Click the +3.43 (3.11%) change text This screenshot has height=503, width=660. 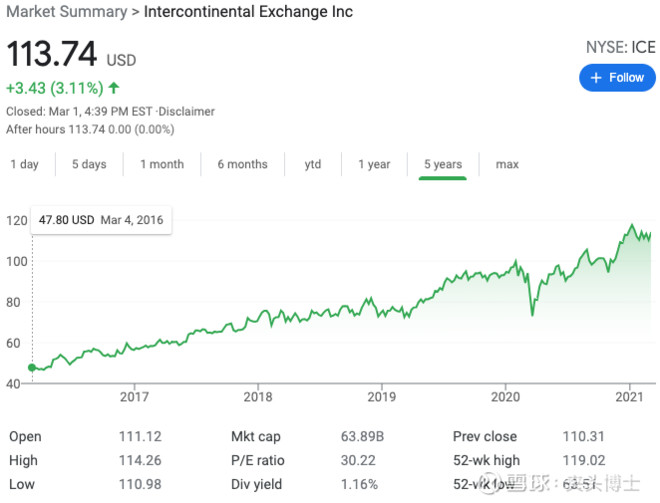55,88
